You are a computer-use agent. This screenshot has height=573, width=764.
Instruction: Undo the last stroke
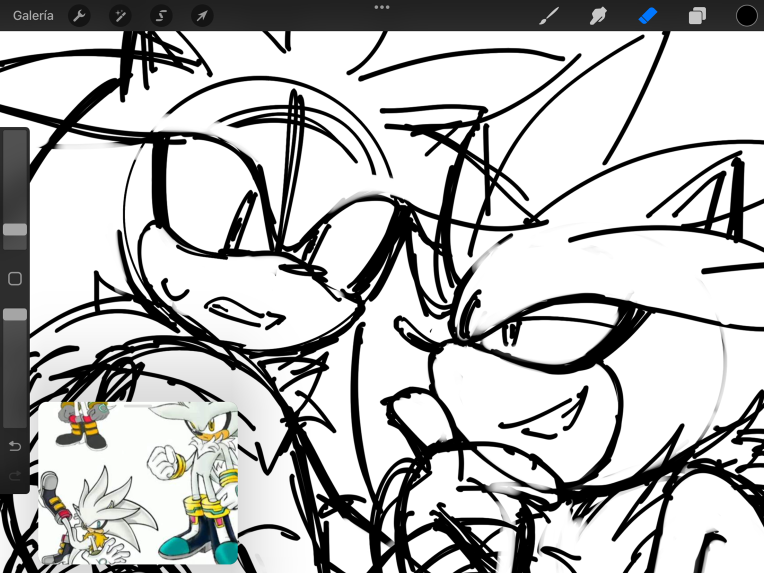(15, 446)
